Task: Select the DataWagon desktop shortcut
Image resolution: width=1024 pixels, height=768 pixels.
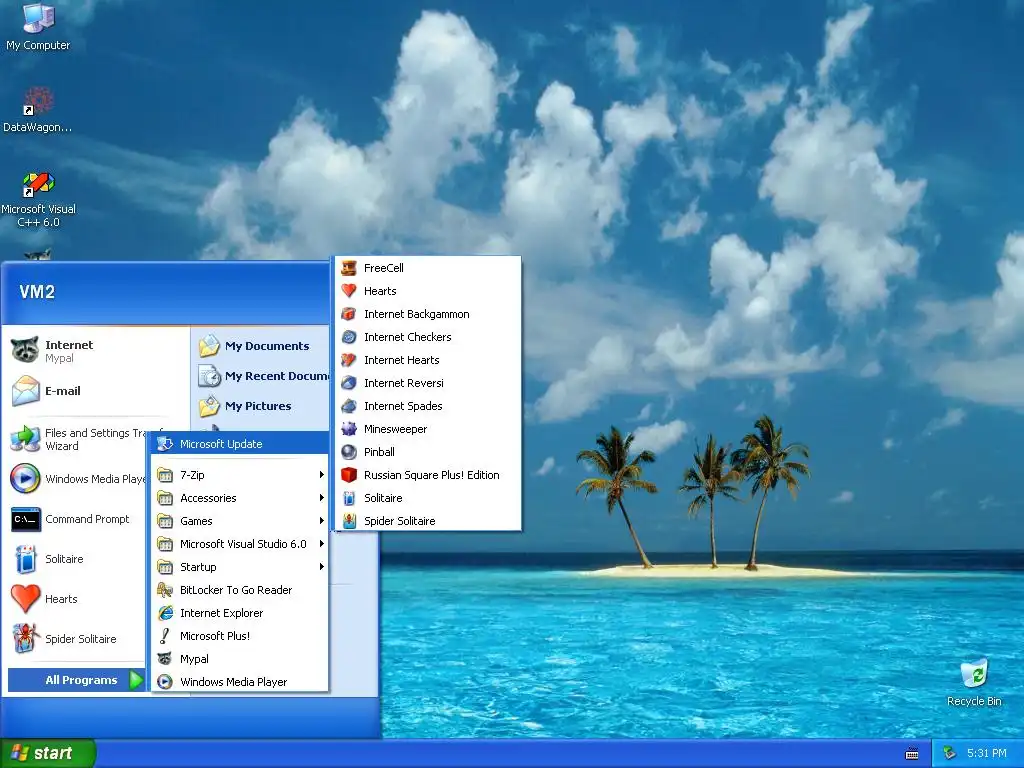Action: 38,109
